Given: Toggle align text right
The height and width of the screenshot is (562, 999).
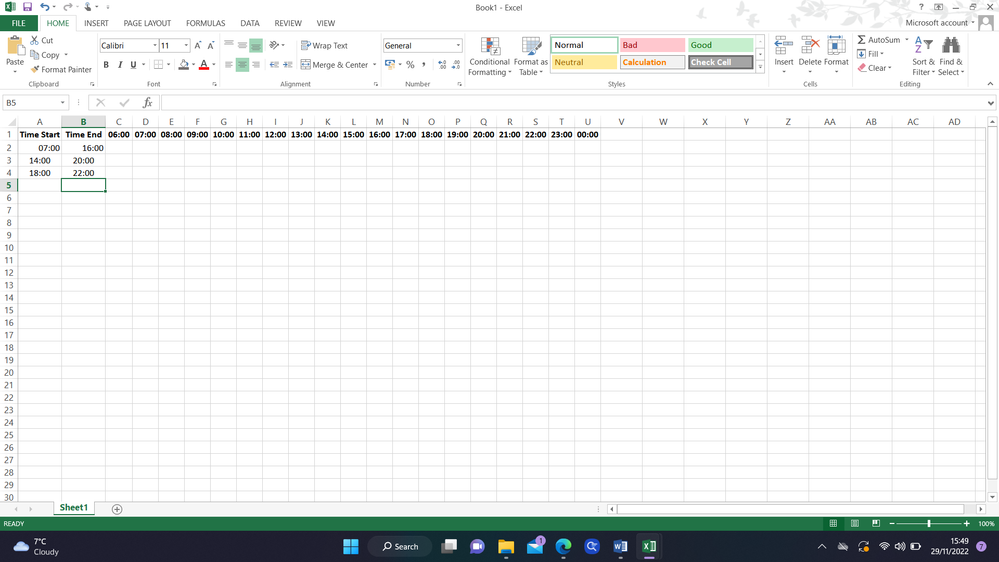Looking at the screenshot, I should click(x=255, y=64).
